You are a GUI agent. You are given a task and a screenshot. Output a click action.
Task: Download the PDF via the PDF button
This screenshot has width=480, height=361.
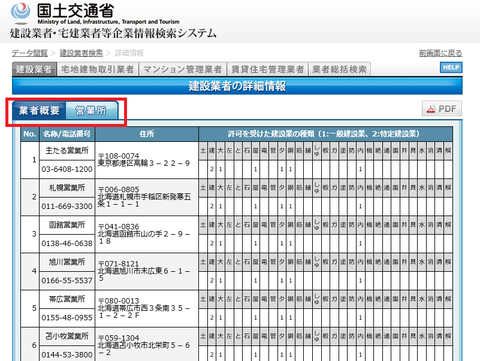442,109
